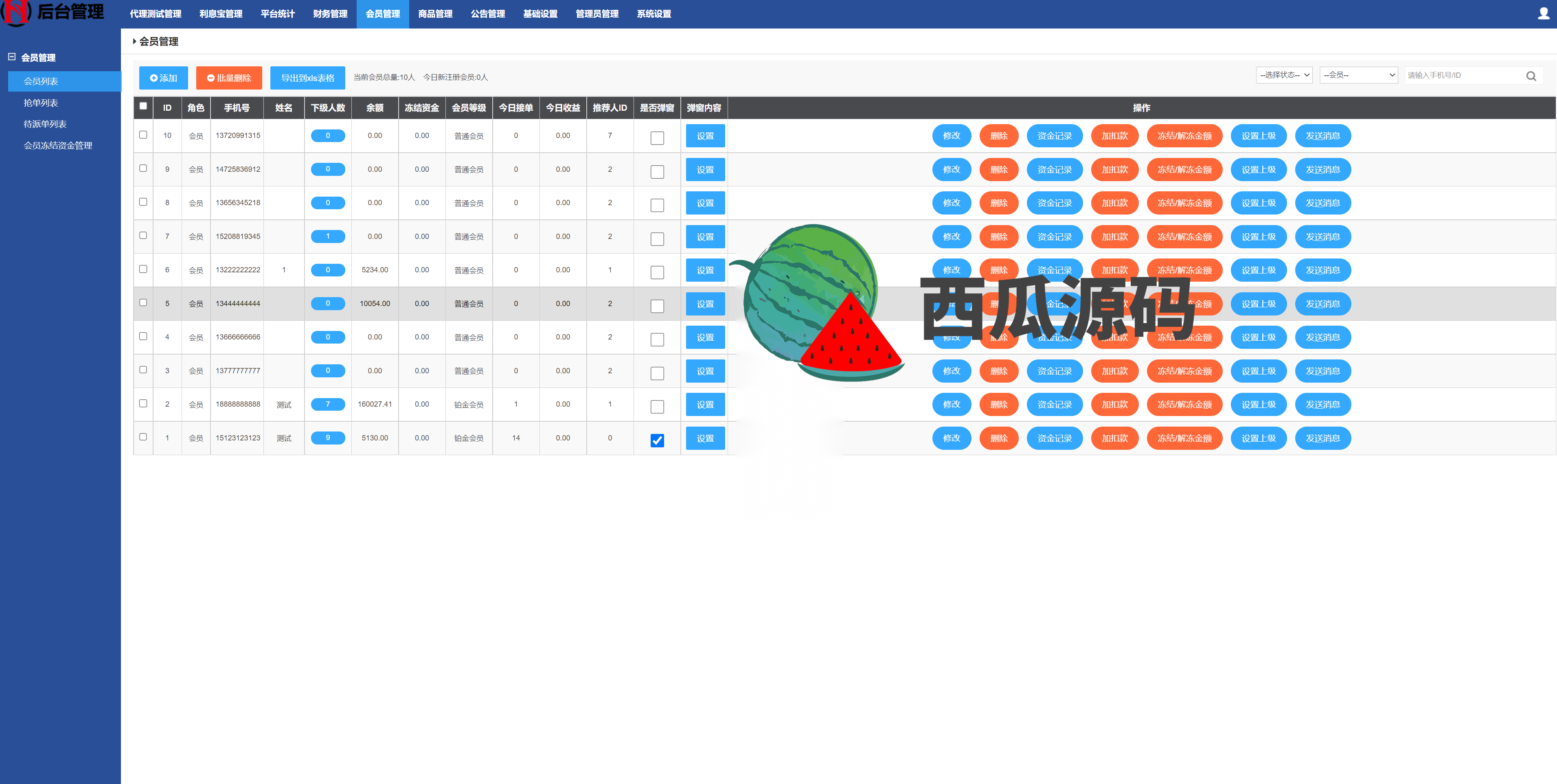Select row checkbox for member 15123123123
This screenshot has height=784, width=1557.
(x=143, y=436)
